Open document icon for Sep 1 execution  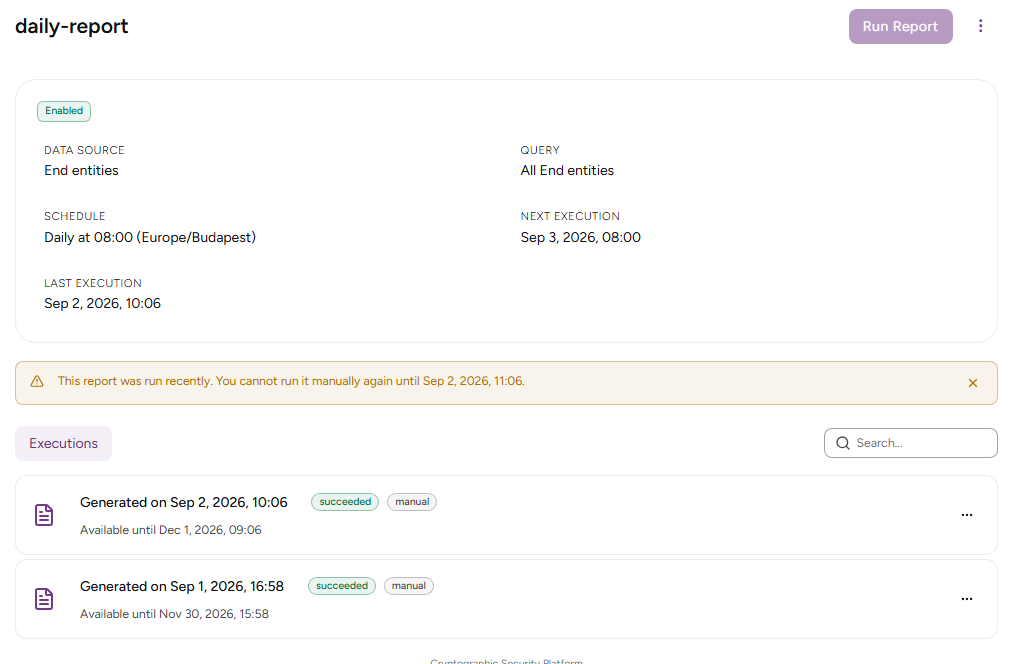(44, 599)
